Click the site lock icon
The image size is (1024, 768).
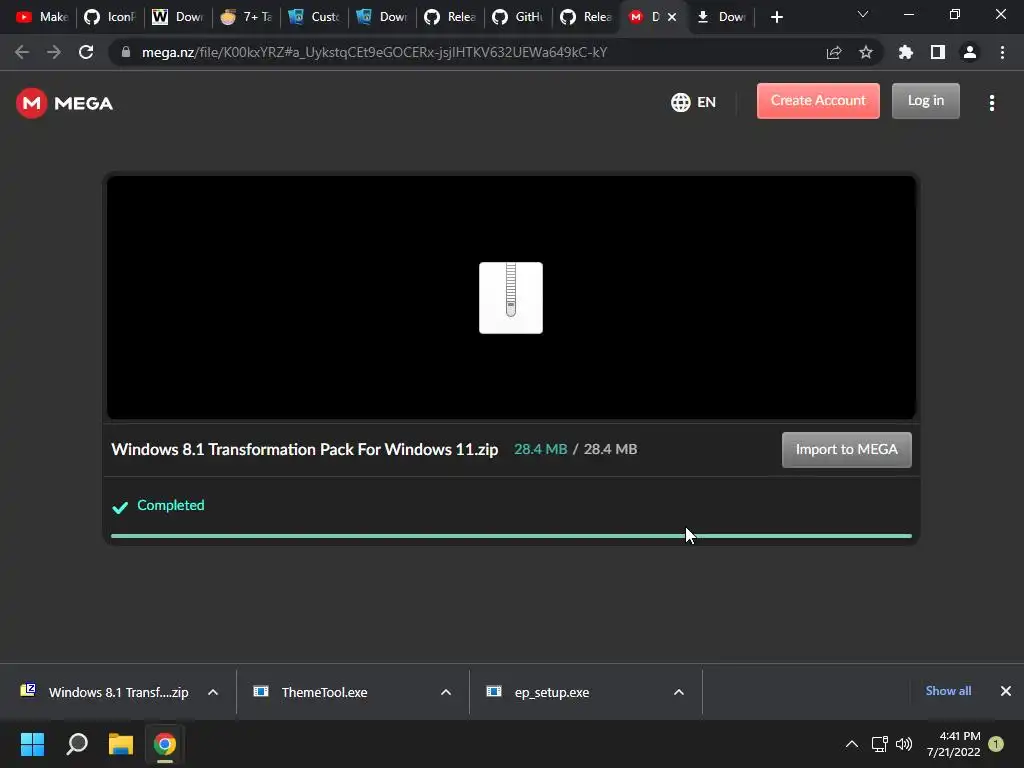click(x=126, y=52)
